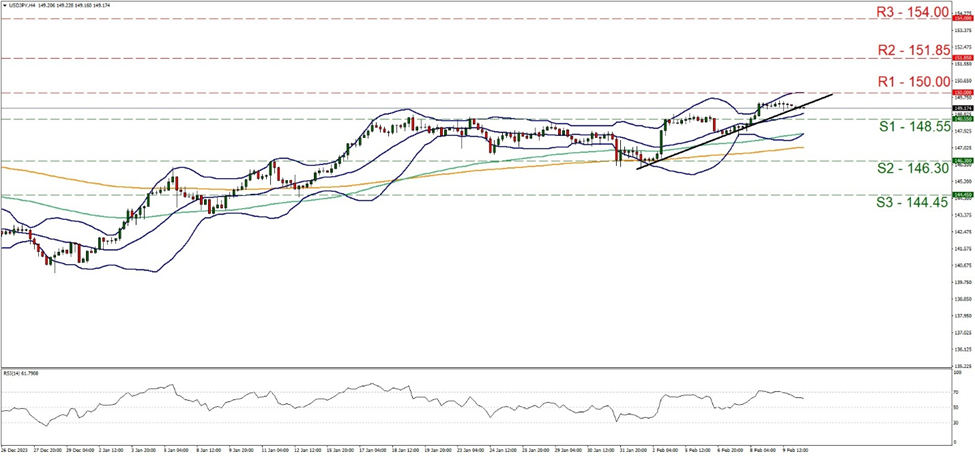Click the RSI 30 level label
The width and height of the screenshot is (975, 456).
click(958, 422)
